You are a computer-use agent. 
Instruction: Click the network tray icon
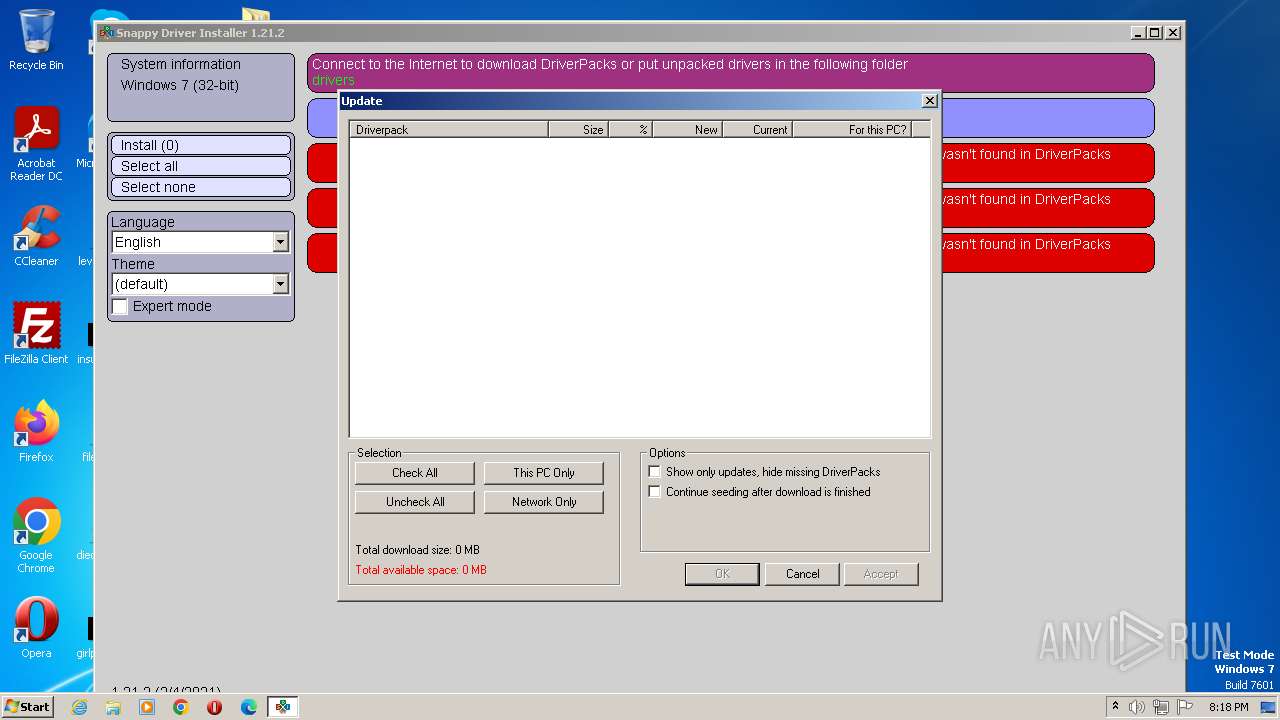pyautogui.click(x=1161, y=707)
